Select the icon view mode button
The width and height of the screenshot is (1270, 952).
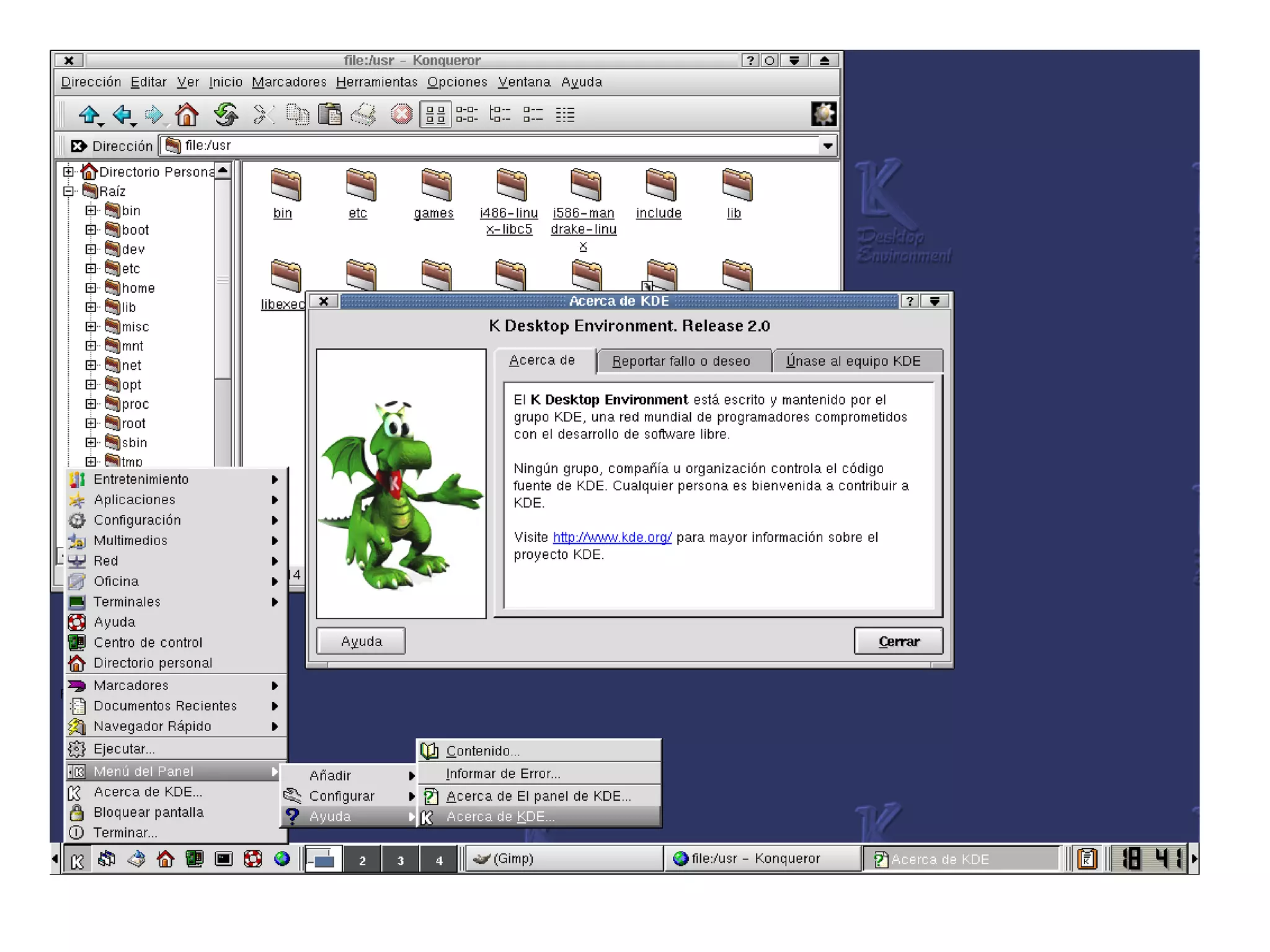pos(435,115)
